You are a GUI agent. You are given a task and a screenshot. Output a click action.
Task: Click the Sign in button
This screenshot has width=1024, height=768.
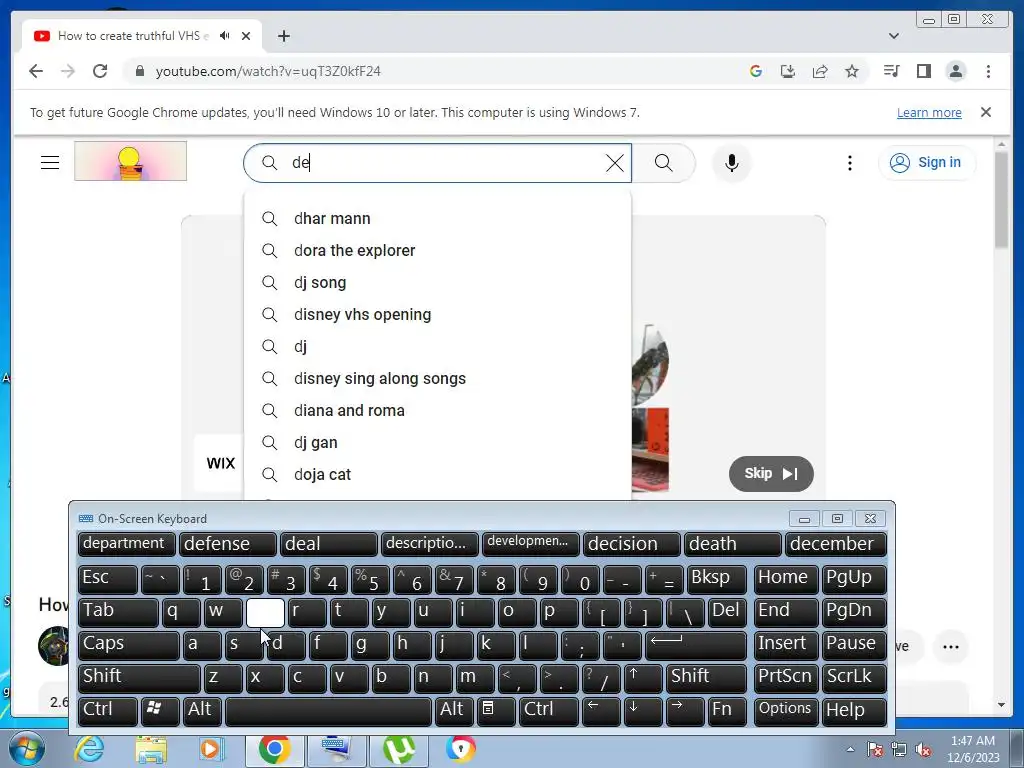927,163
